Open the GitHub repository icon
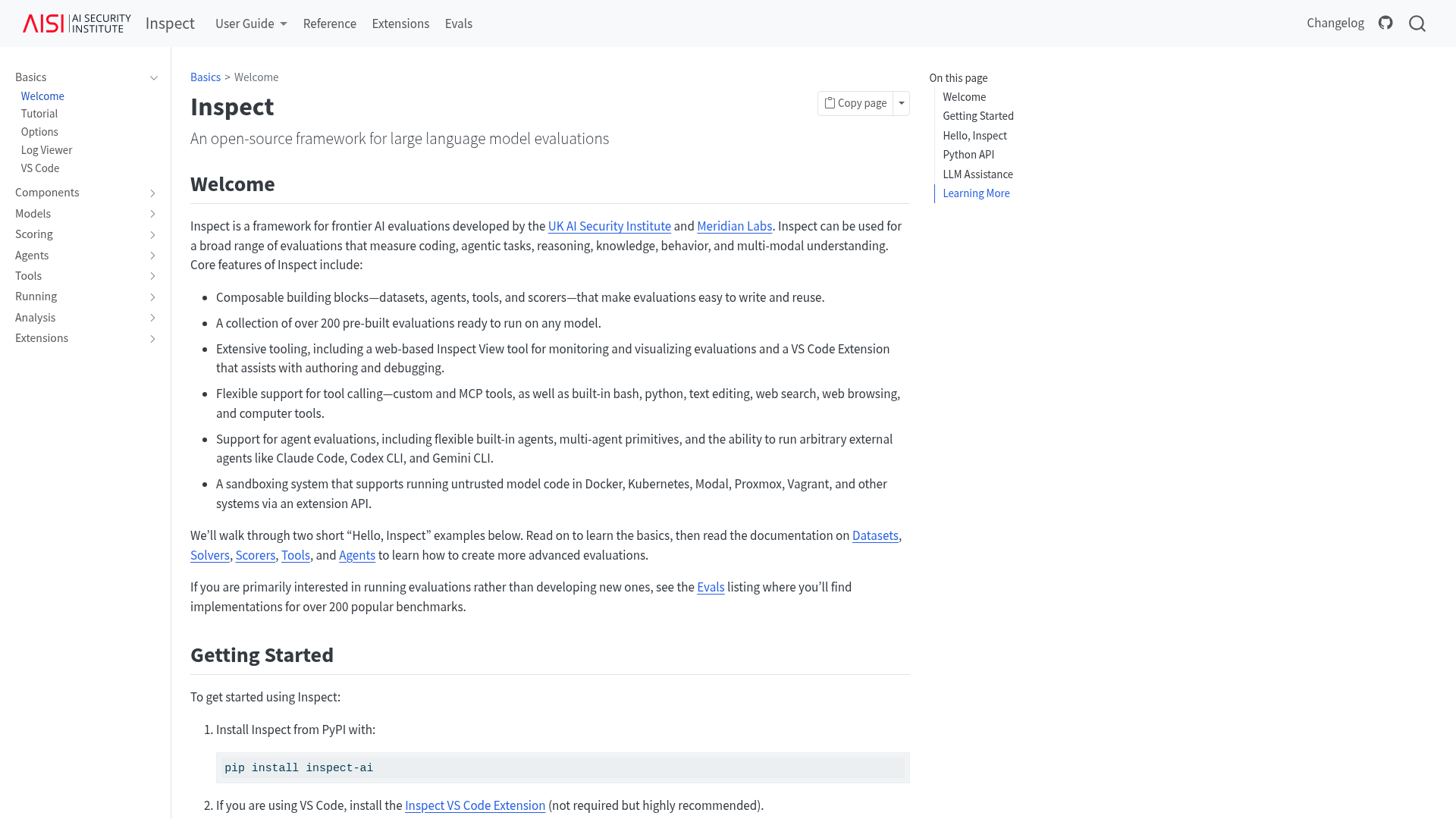This screenshot has height=819, width=1456. [x=1385, y=23]
